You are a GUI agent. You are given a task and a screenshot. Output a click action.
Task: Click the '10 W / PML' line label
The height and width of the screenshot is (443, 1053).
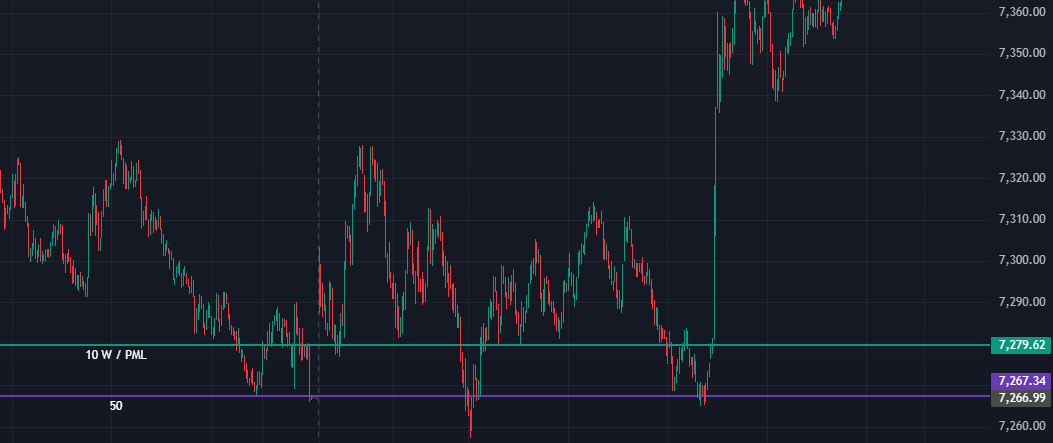(x=116, y=355)
